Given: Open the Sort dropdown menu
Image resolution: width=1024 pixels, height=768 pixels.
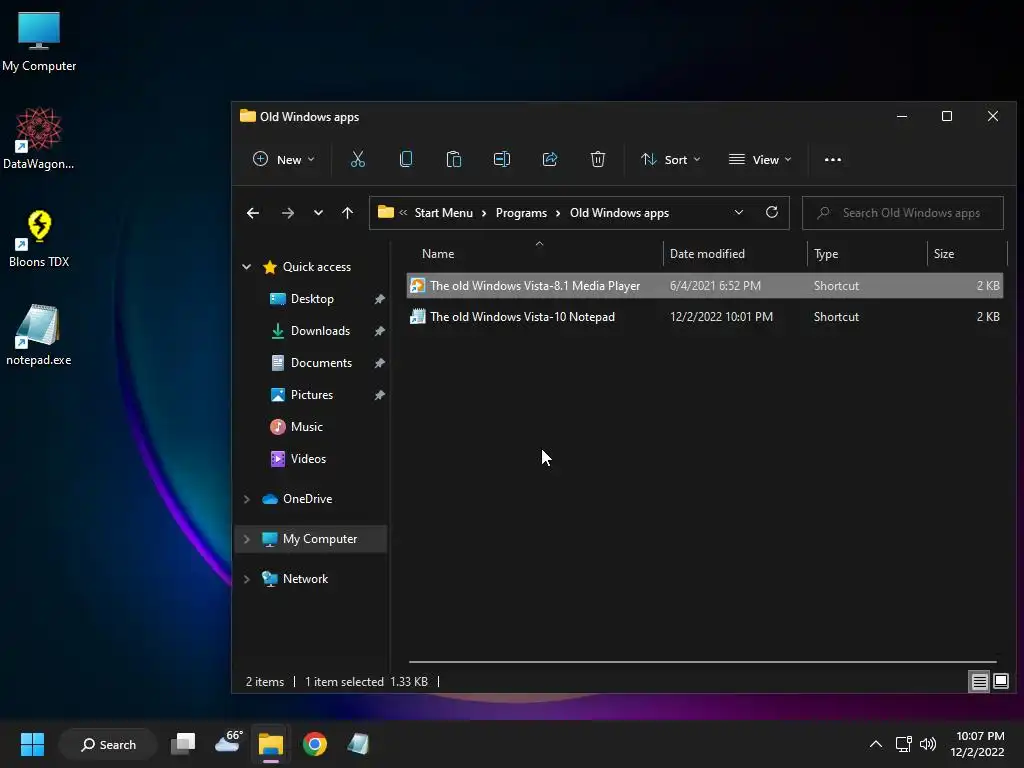Looking at the screenshot, I should (x=671, y=159).
